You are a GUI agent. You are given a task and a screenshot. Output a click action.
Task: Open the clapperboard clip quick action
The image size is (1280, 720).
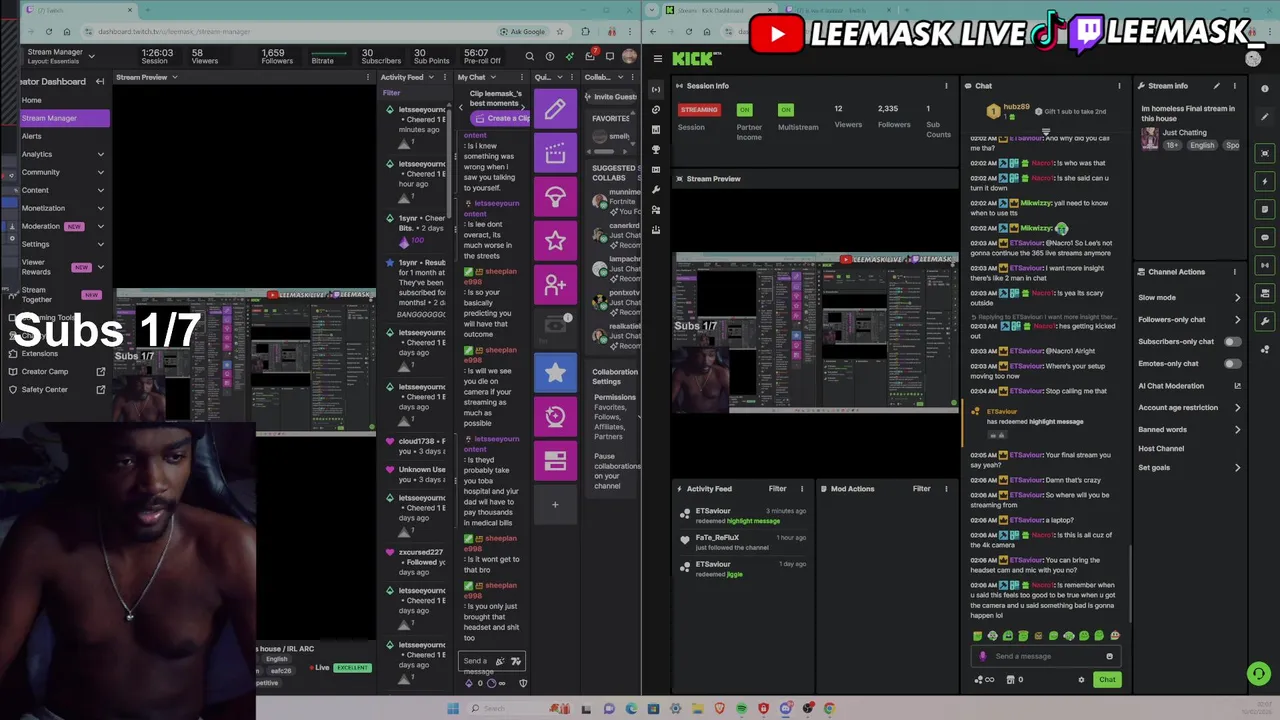tap(555, 153)
